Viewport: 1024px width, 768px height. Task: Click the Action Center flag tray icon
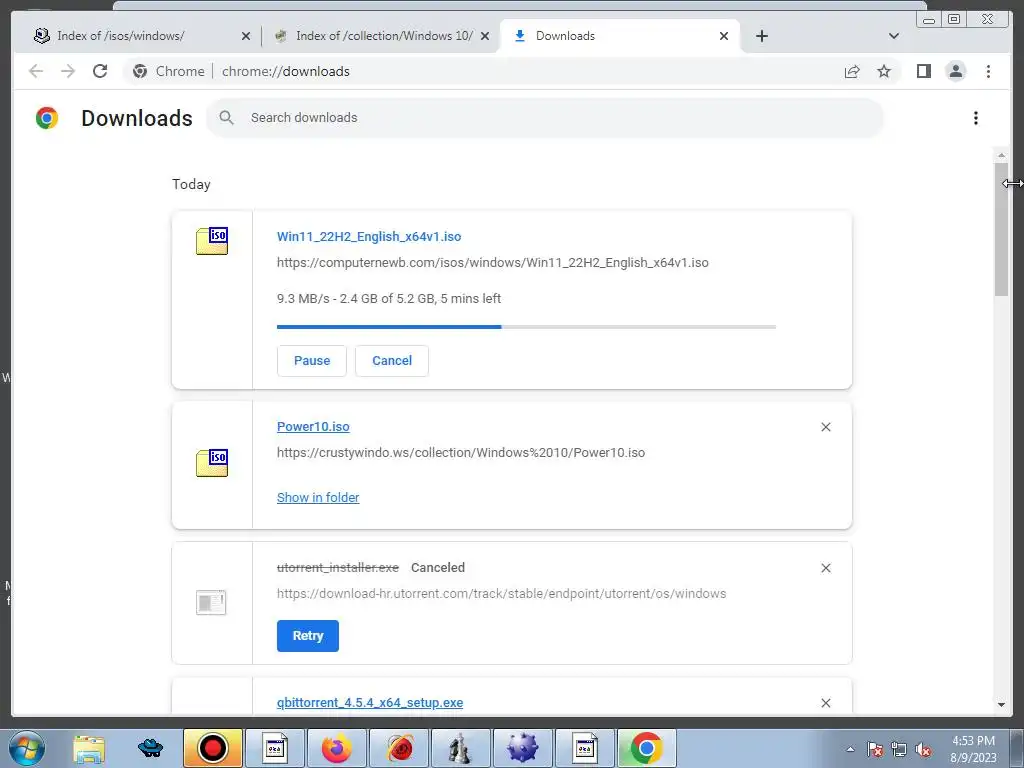874,749
